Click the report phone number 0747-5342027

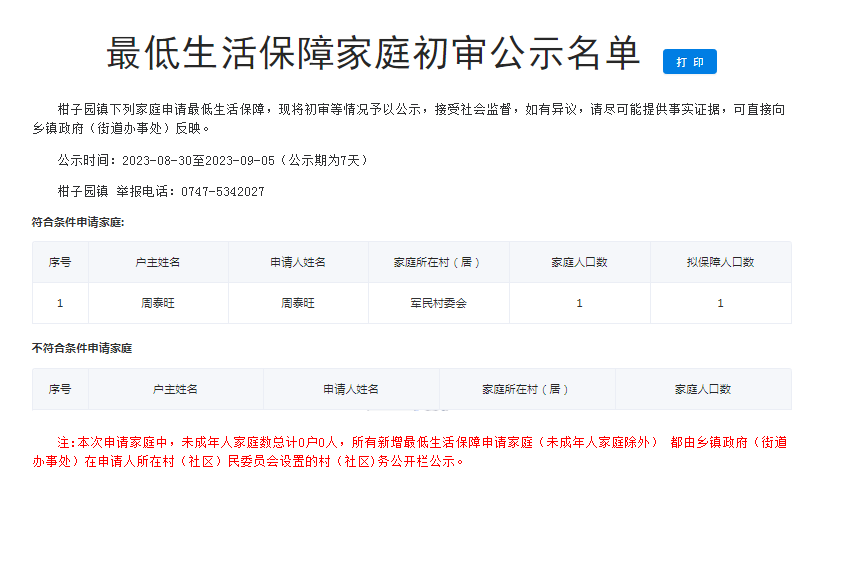pyautogui.click(x=223, y=191)
